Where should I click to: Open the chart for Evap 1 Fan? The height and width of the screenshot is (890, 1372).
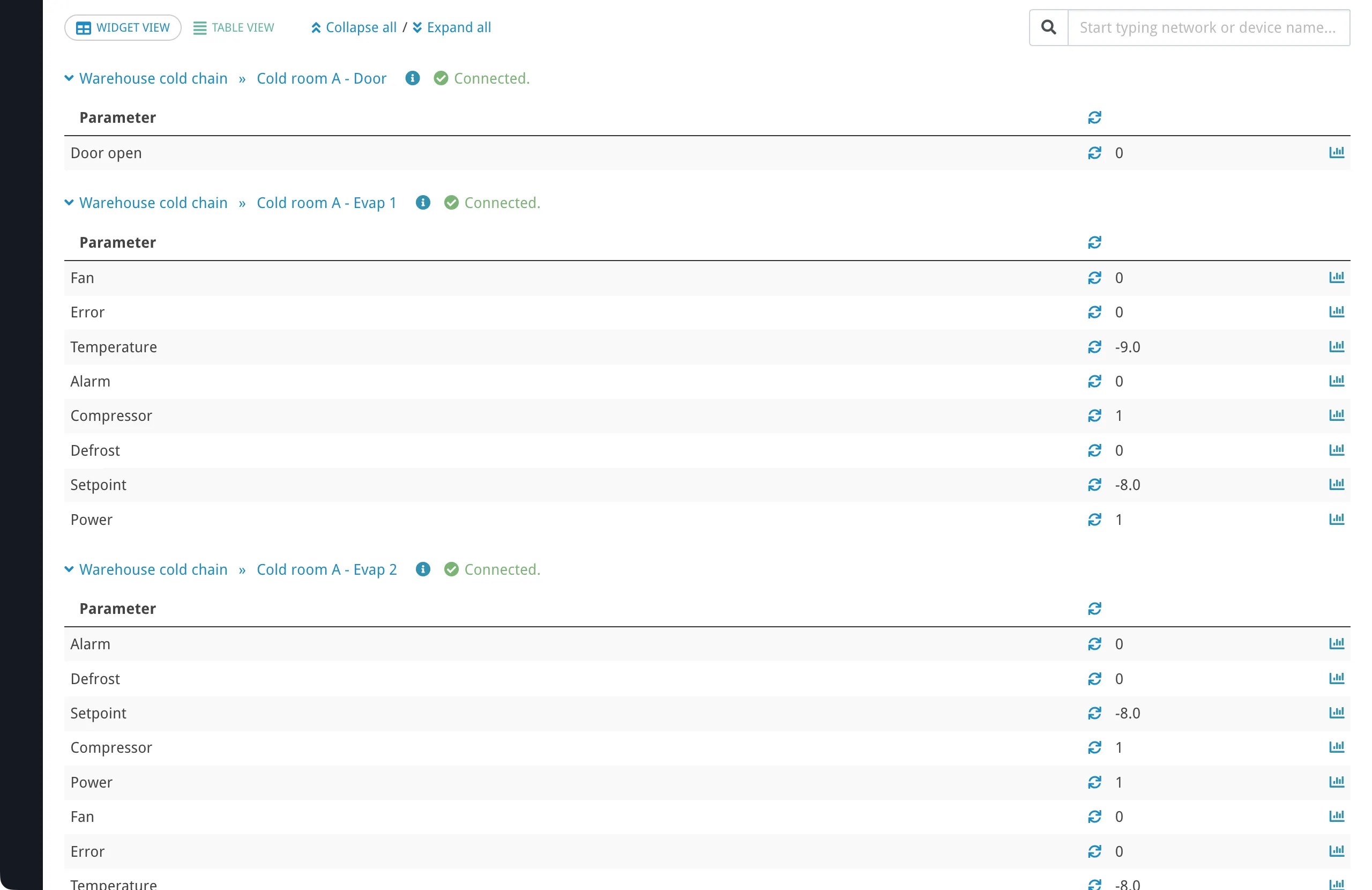coord(1336,277)
